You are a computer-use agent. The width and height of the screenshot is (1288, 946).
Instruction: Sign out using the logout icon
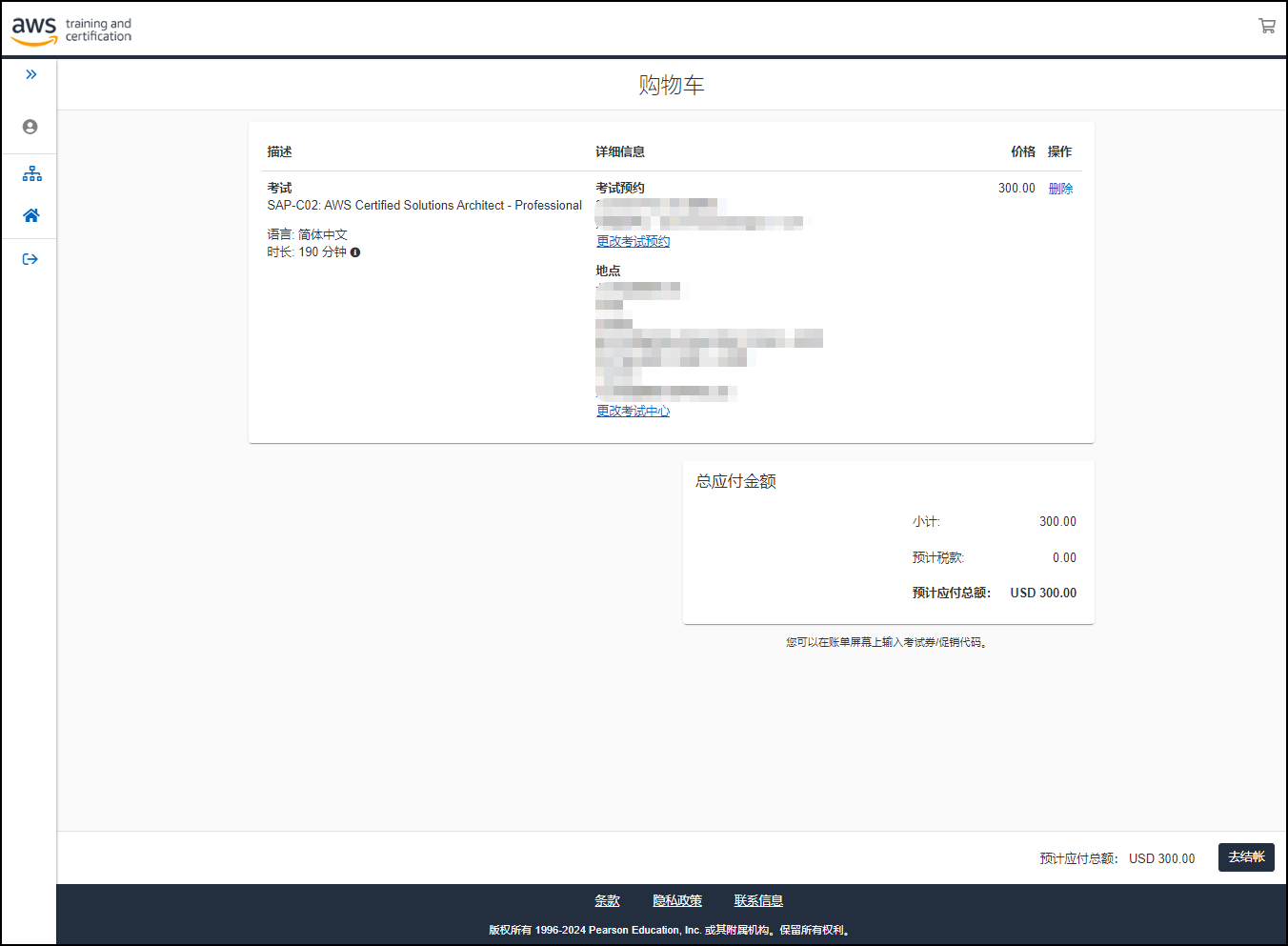30,259
